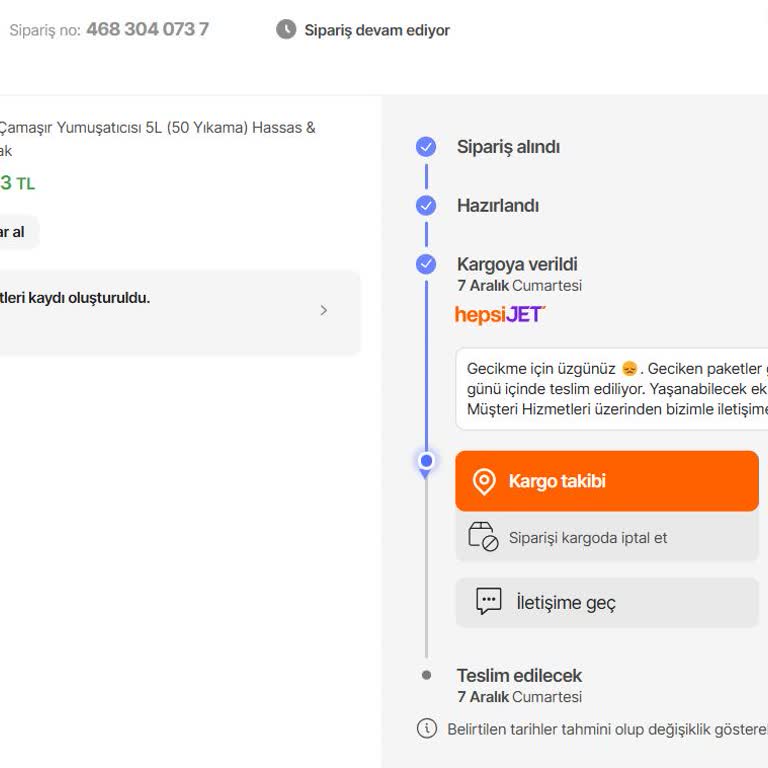The image size is (768, 768).
Task: Click the current progress marker dot
Action: pos(426,461)
